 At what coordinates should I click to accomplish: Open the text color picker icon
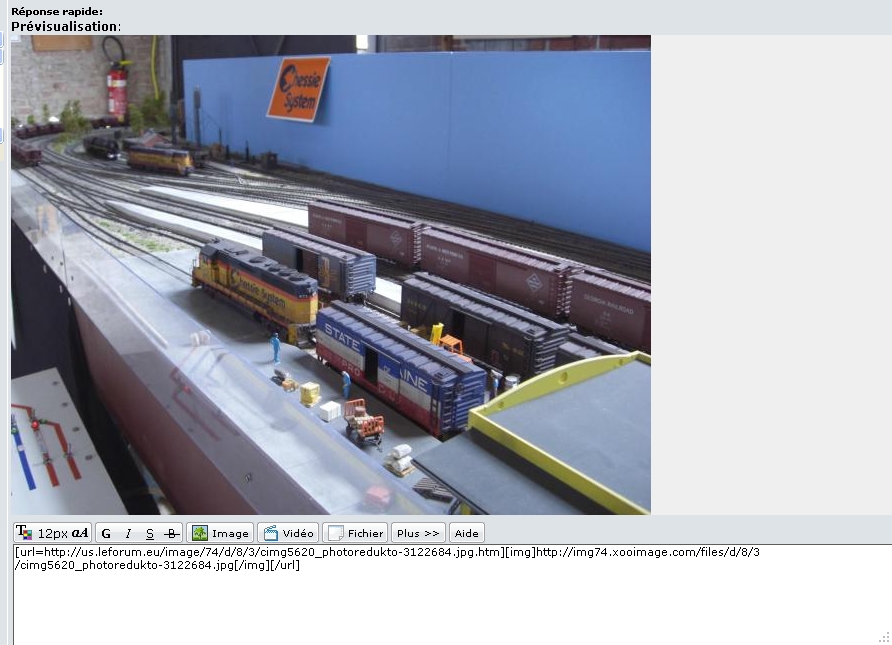click(24, 533)
